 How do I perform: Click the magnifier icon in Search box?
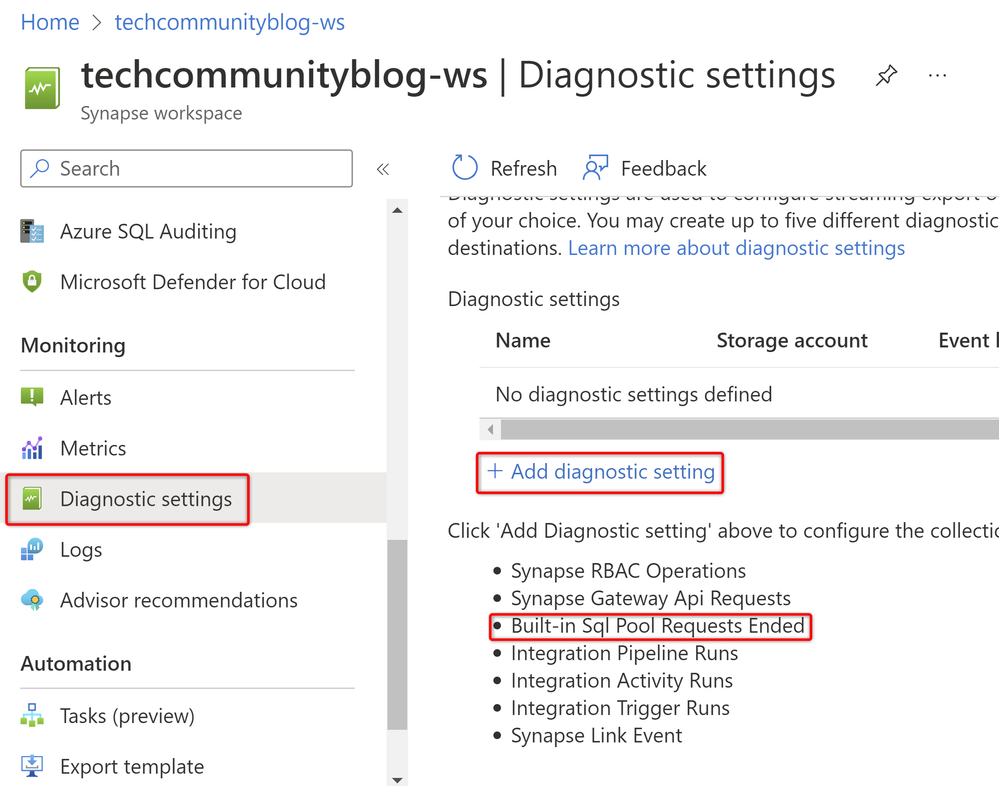click(x=40, y=168)
